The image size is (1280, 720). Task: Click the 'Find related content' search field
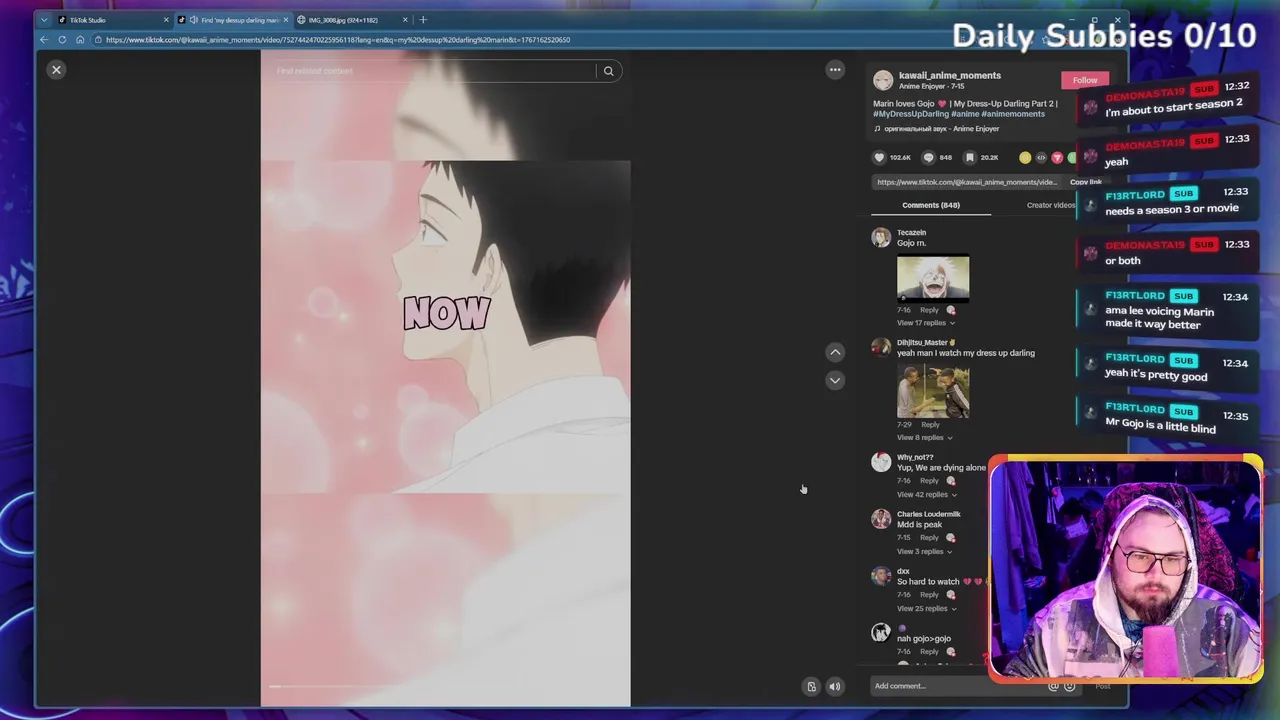pyautogui.click(x=435, y=71)
